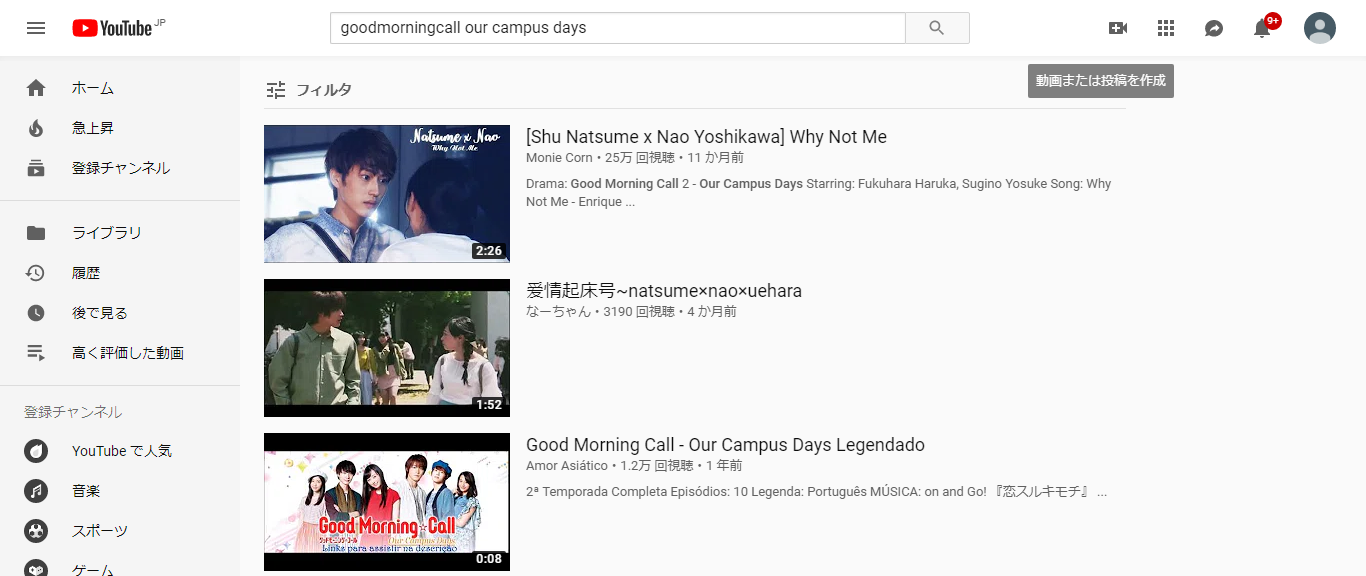Click the flame icon beside 急上昇
This screenshot has width=1366, height=576.
pyautogui.click(x=36, y=128)
